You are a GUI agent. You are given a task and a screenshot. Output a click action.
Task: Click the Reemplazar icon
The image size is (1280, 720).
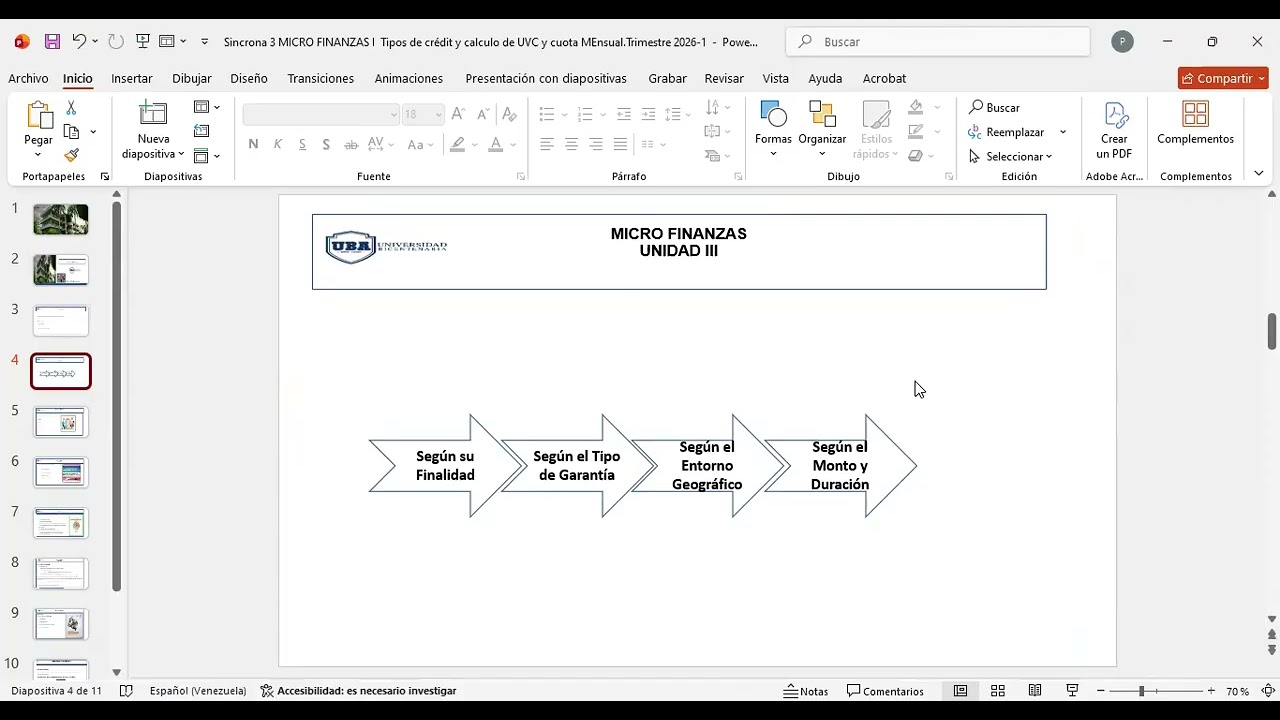[x=975, y=132]
